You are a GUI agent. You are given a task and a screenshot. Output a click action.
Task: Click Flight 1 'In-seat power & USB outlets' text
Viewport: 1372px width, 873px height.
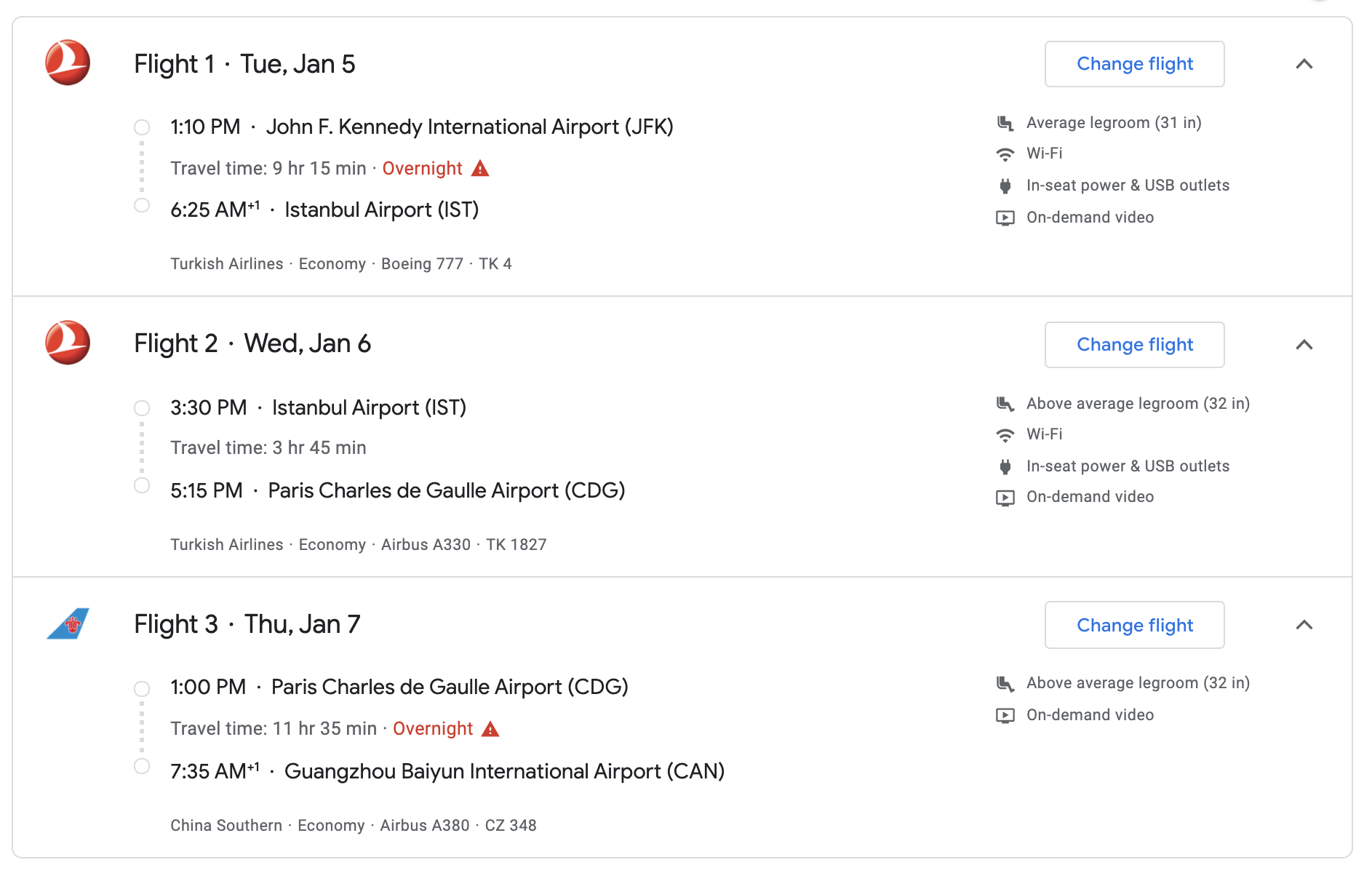coord(1128,186)
